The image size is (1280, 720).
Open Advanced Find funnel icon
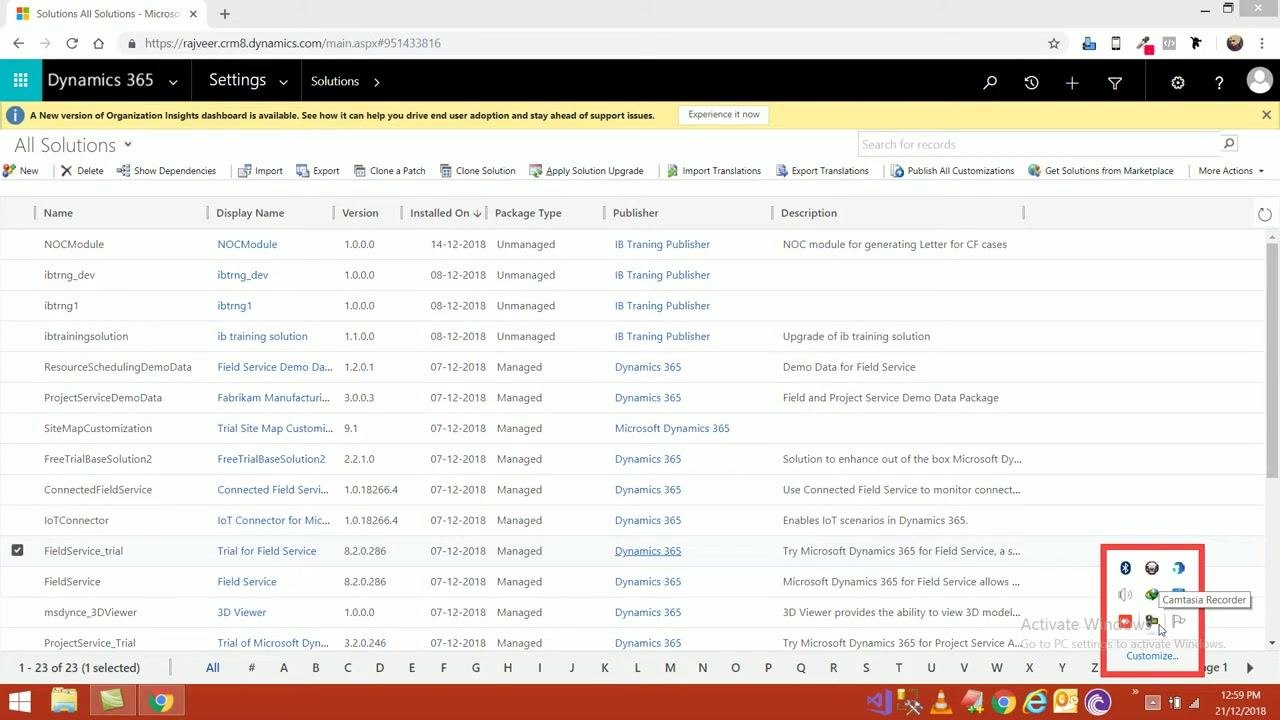[1115, 83]
